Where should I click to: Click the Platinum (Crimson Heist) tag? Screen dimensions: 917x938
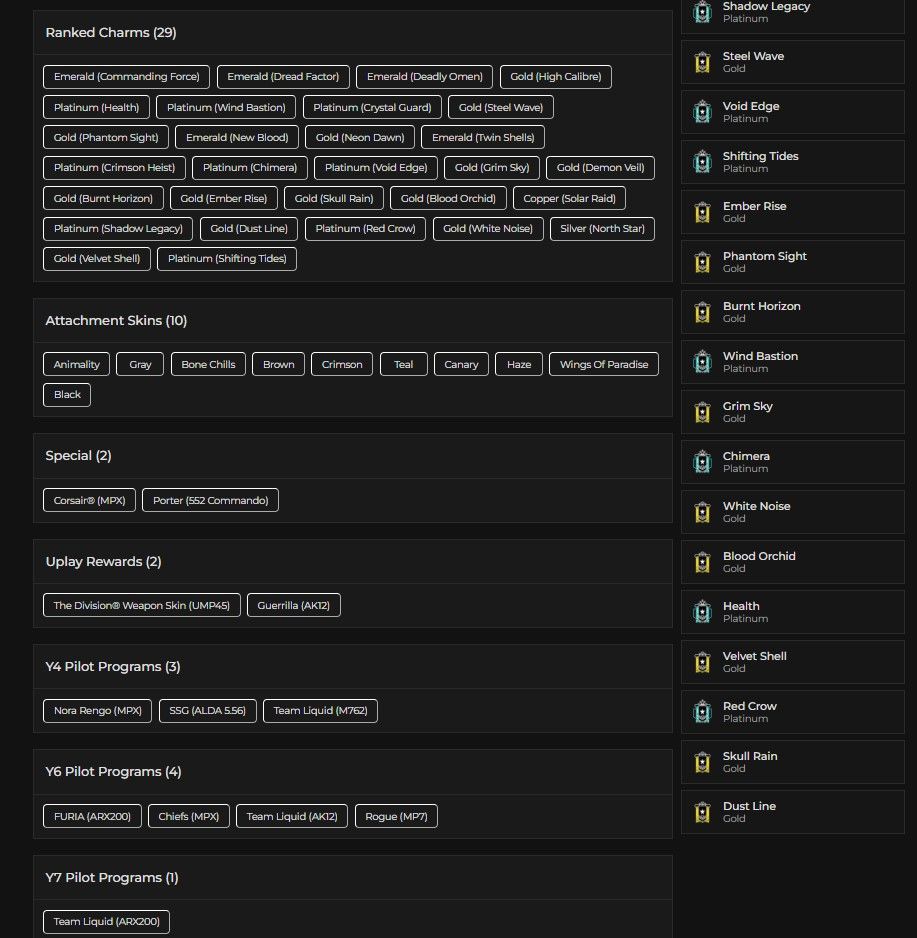[114, 168]
